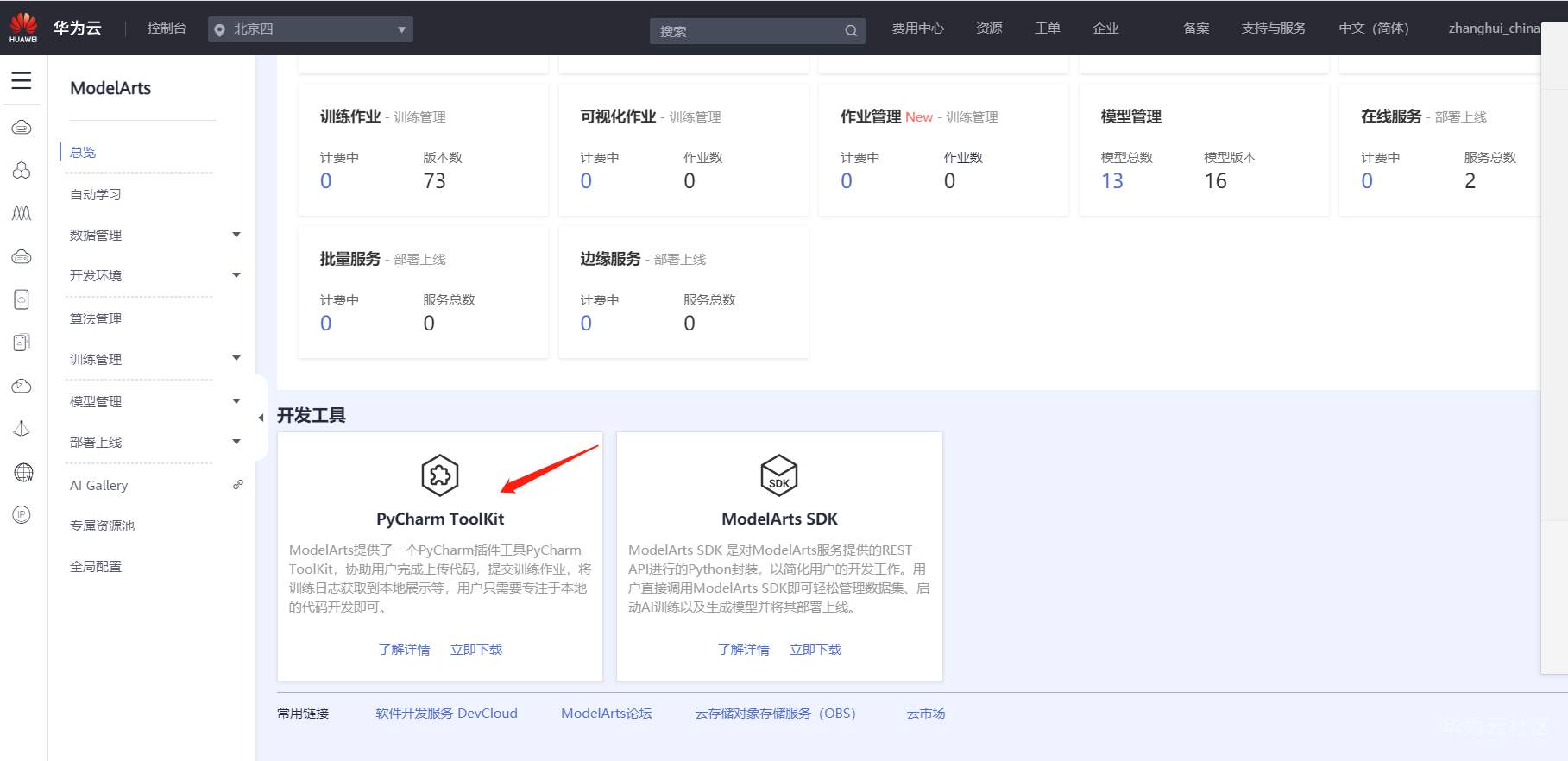Screen dimensions: 1568x761
Task: Click 立即下载 under PyCharm ToolKit
Action: 476,649
